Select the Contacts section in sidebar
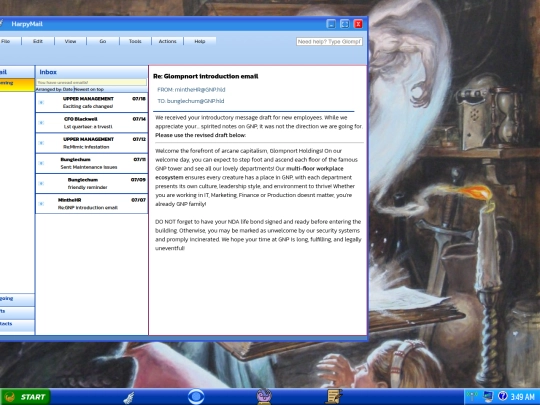 pyautogui.click(x=17, y=325)
